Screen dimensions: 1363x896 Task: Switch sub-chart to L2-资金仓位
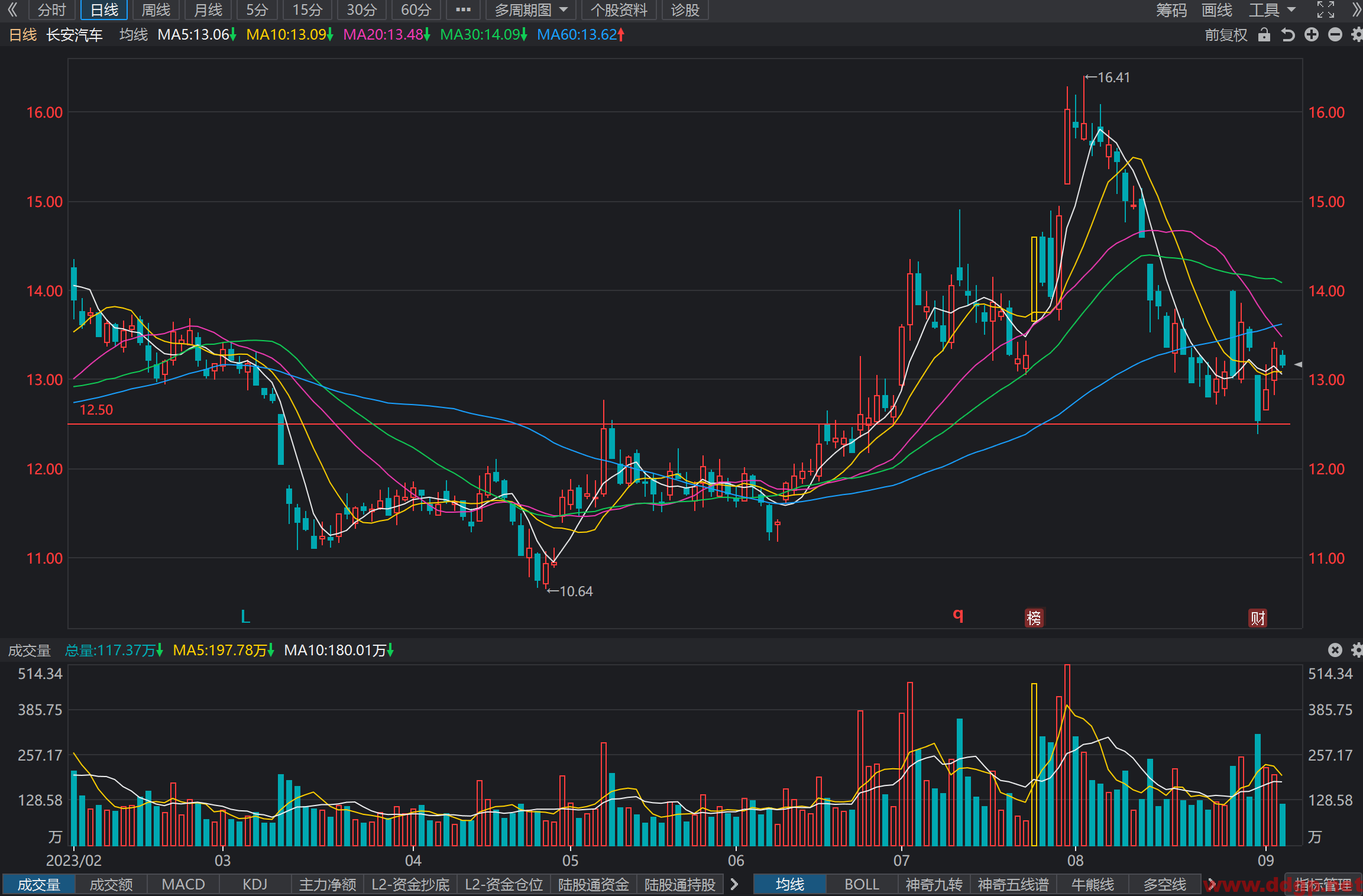tap(504, 885)
